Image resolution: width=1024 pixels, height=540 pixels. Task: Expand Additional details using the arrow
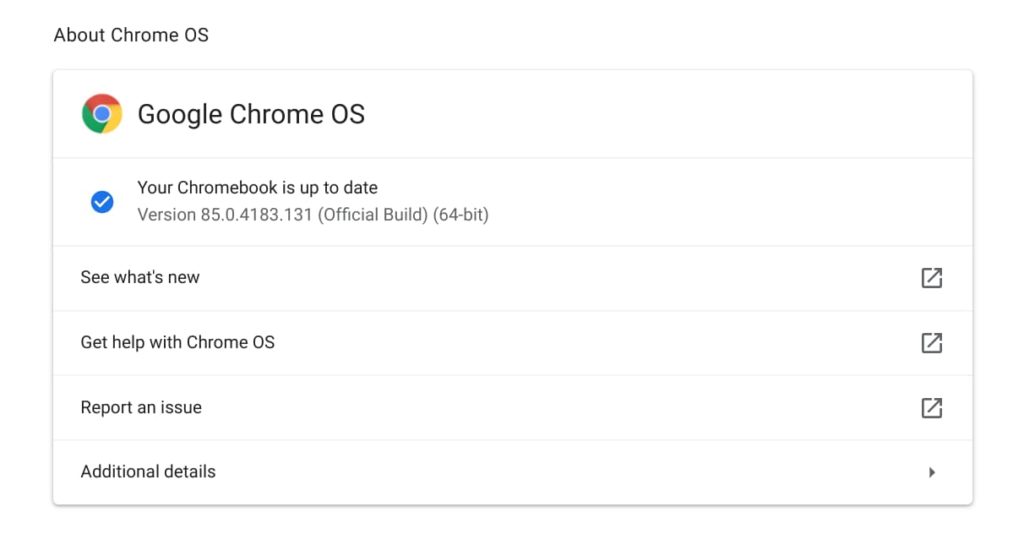932,472
